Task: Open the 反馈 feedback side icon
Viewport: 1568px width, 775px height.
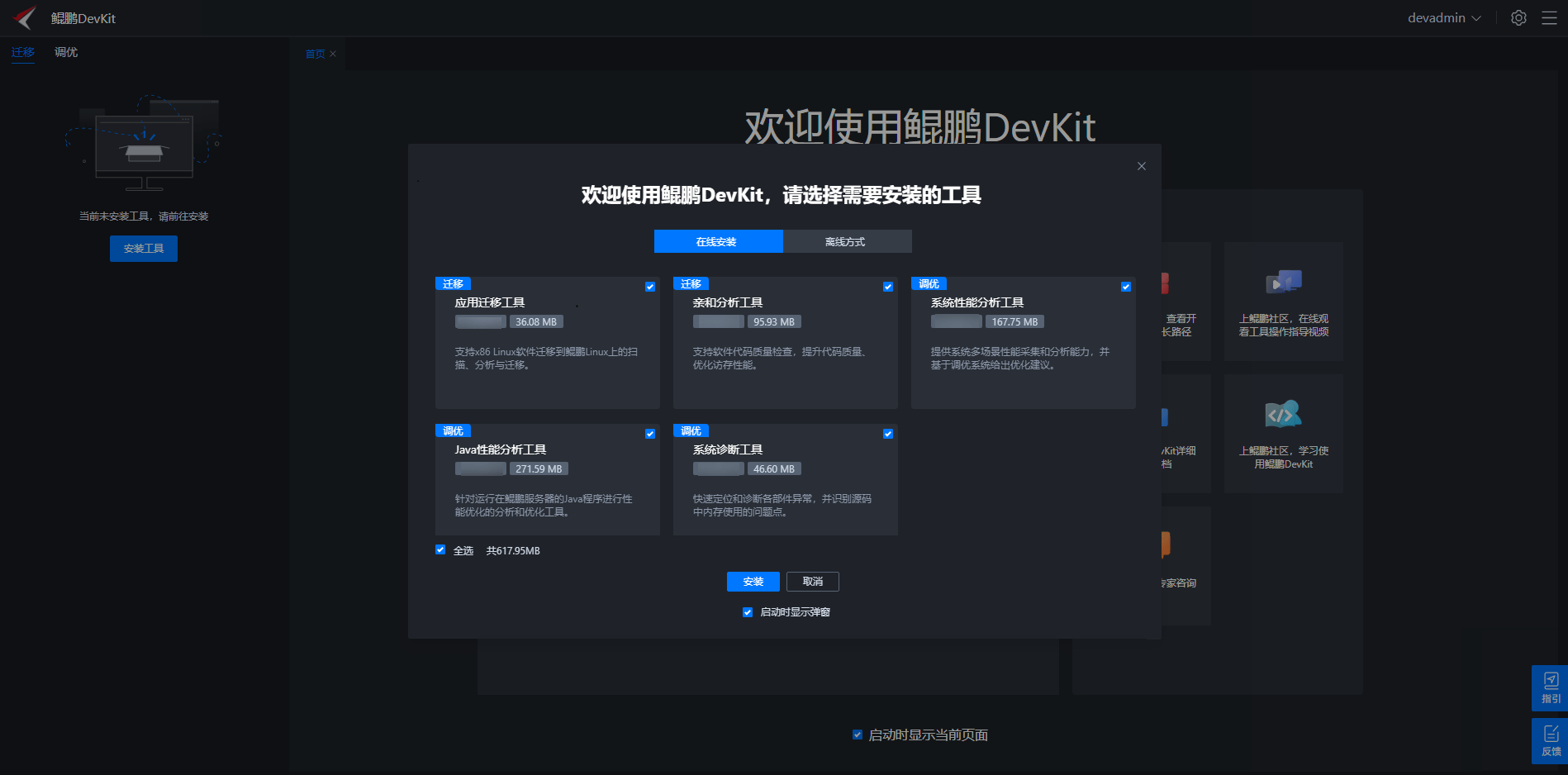Action: 1551,741
